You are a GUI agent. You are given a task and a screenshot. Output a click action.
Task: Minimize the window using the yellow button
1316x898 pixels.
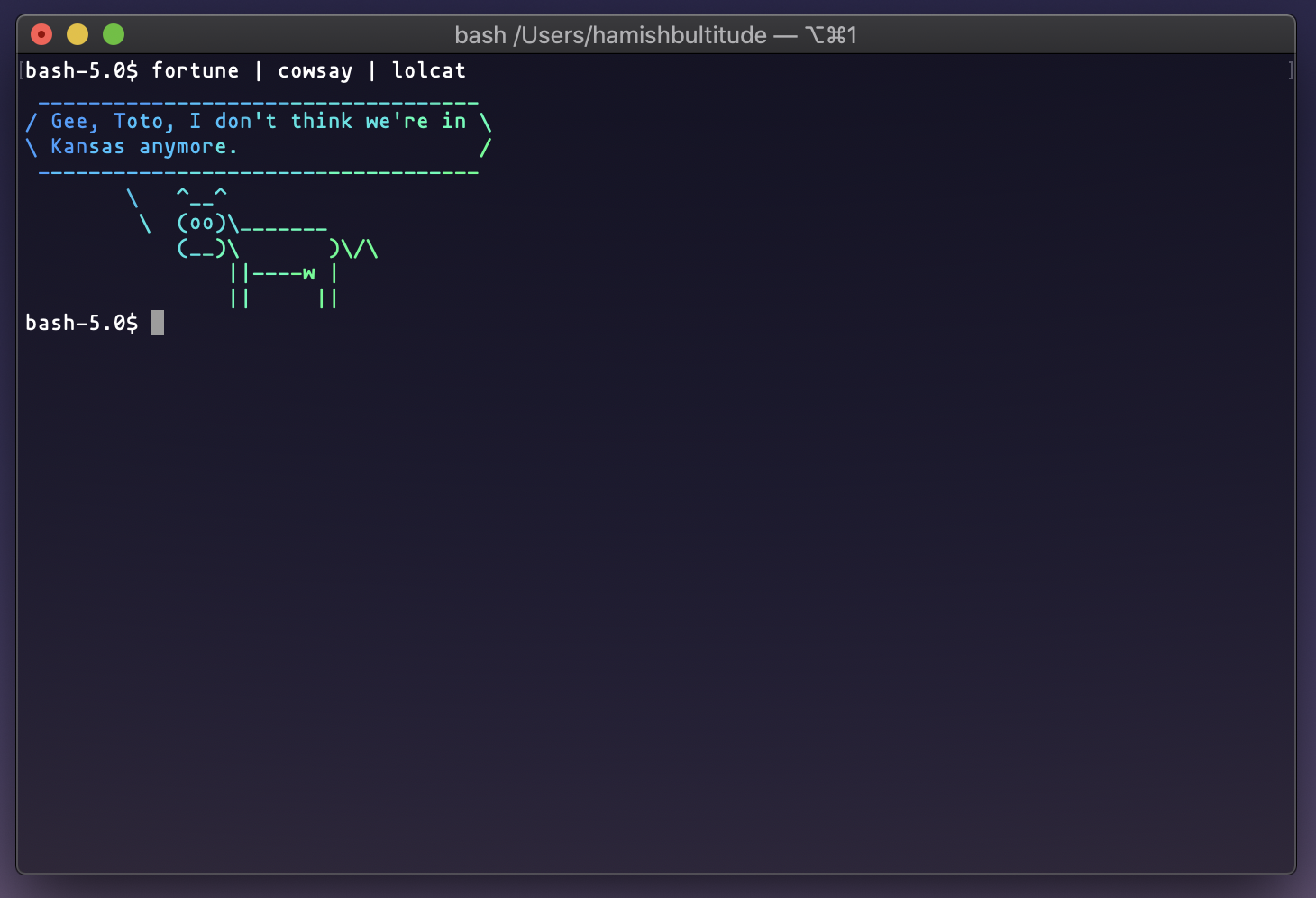pos(78,34)
